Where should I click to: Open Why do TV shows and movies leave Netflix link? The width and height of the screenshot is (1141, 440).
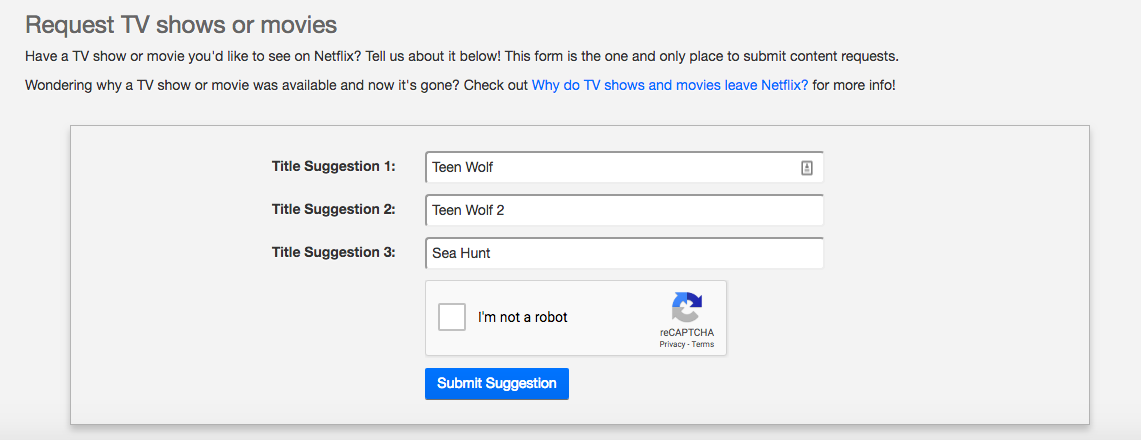(x=670, y=85)
